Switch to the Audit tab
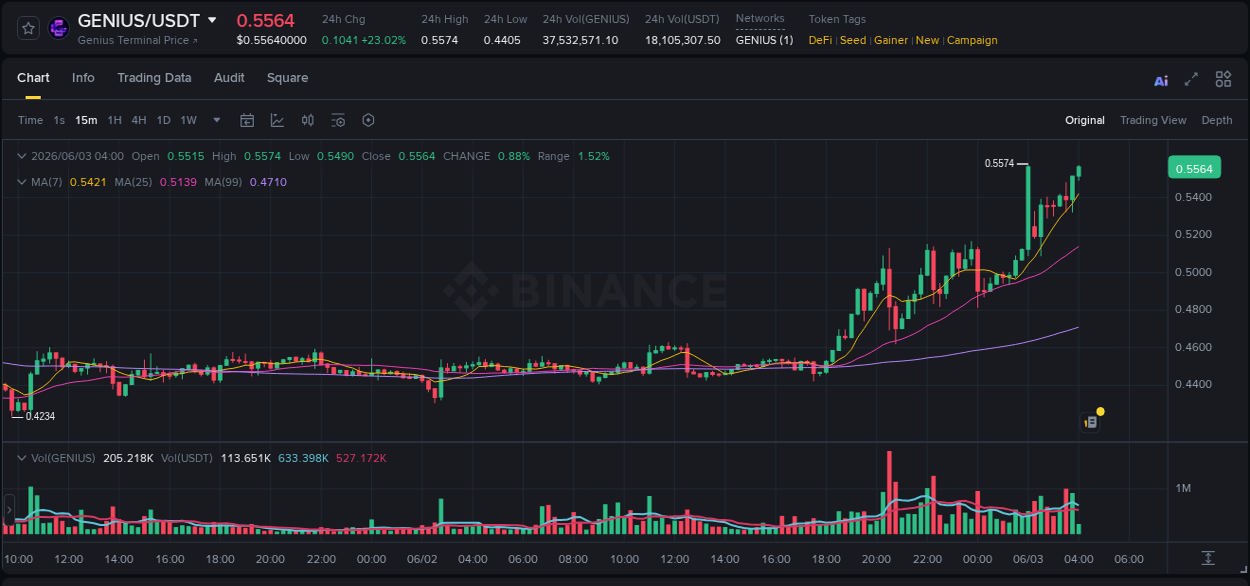 229,78
